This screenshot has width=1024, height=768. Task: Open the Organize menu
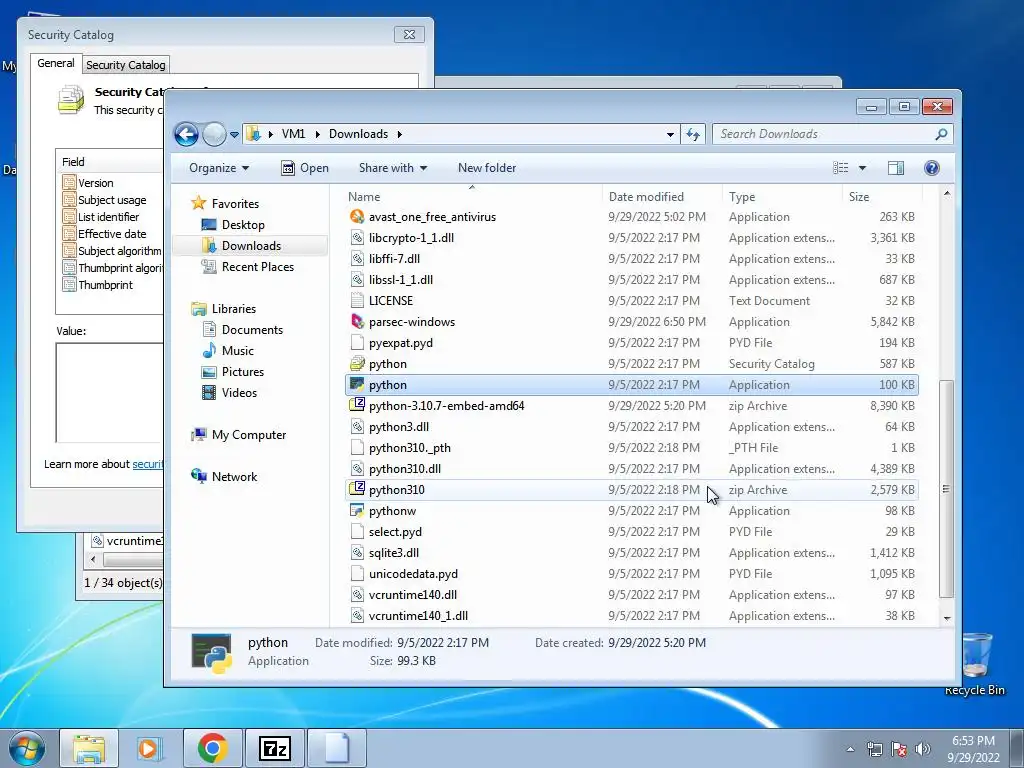tap(219, 168)
